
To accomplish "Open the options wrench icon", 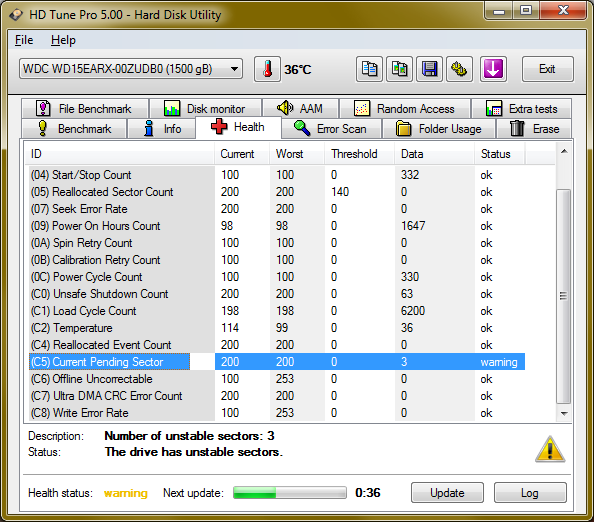I will pyautogui.click(x=459, y=69).
